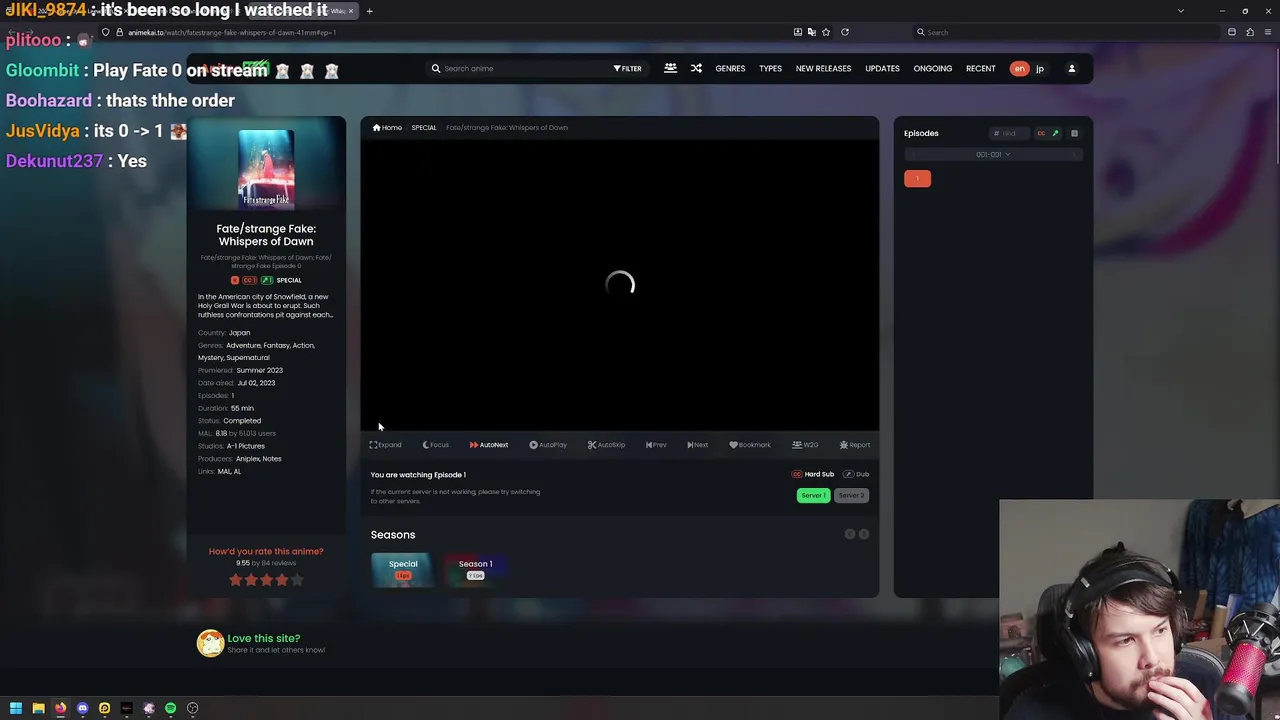Image resolution: width=1280 pixels, height=720 pixels.
Task: Select the Dub option
Action: click(x=856, y=474)
